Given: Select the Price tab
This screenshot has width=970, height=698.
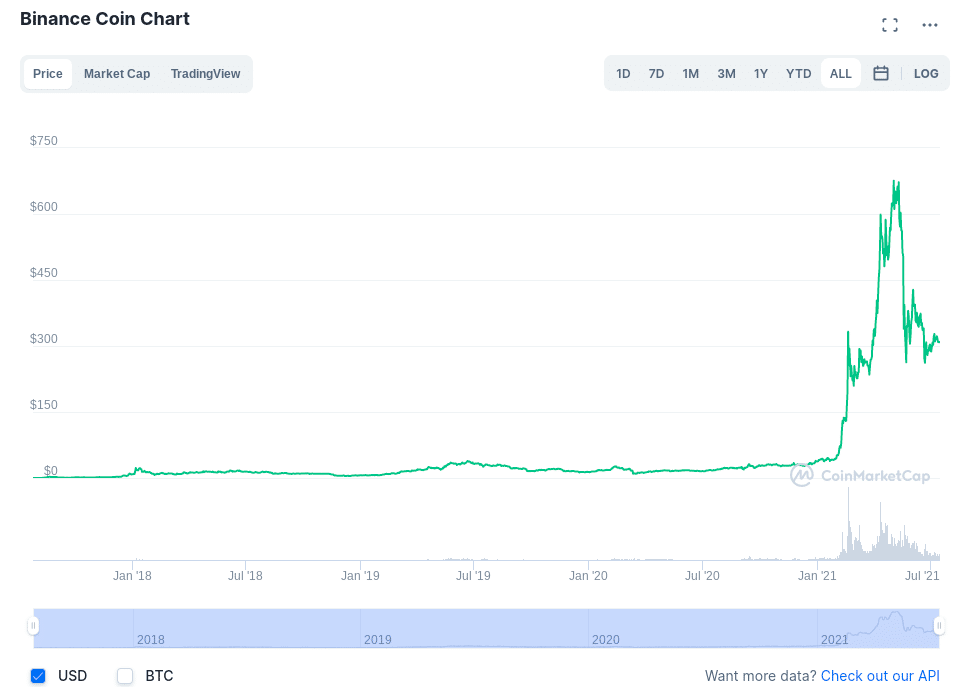Looking at the screenshot, I should coord(48,74).
